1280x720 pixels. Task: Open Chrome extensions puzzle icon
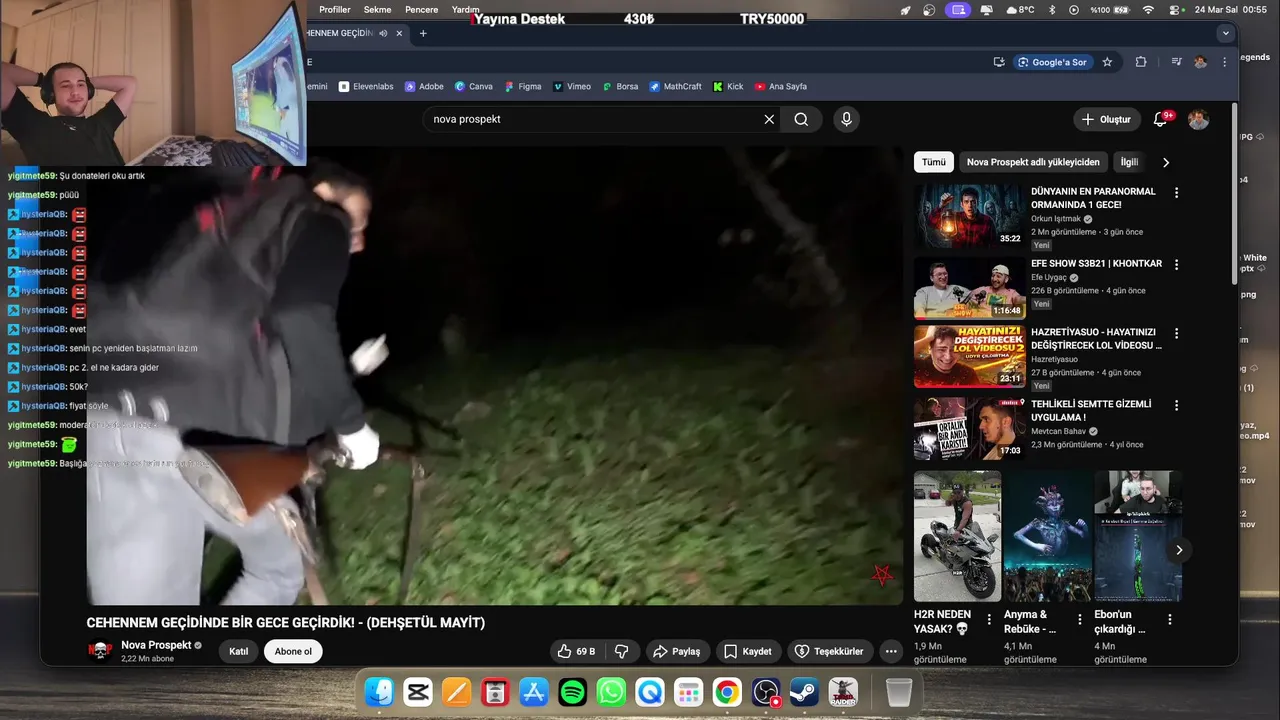[1141, 62]
